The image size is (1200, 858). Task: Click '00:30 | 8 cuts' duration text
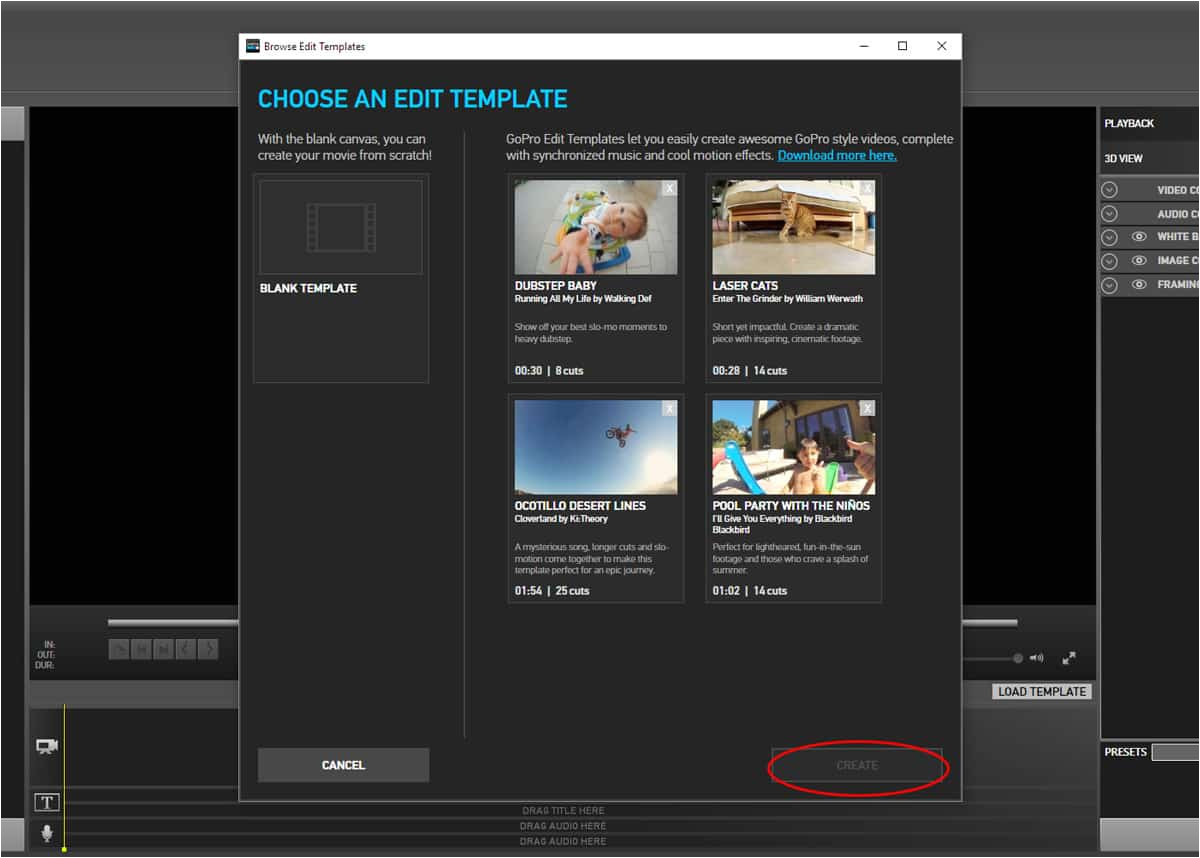pos(549,371)
